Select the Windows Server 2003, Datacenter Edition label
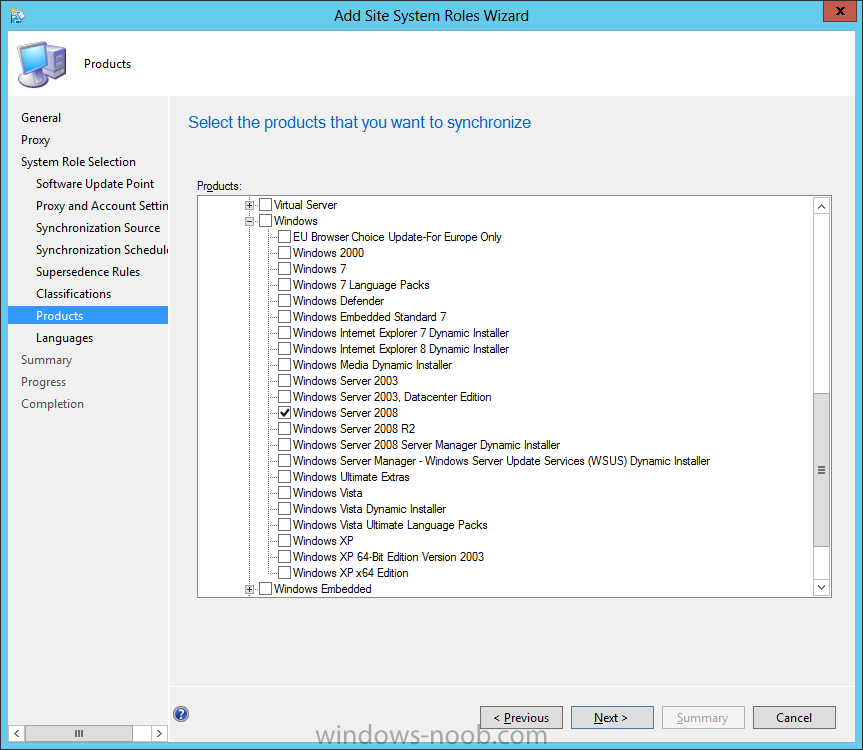 point(392,397)
